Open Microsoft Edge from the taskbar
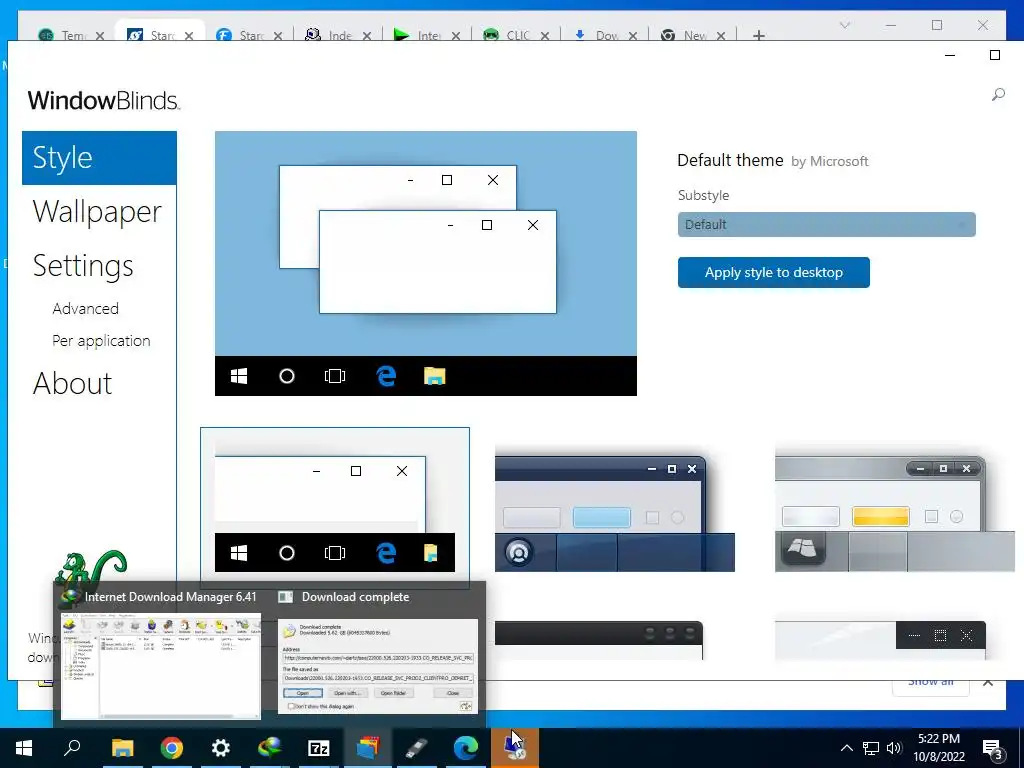The width and height of the screenshot is (1024, 768). coord(466,748)
